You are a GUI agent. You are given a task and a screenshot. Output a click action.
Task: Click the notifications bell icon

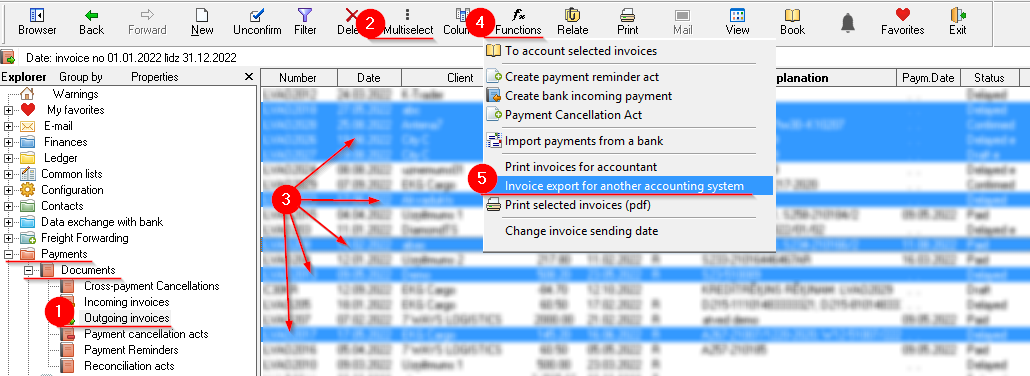pos(847,23)
